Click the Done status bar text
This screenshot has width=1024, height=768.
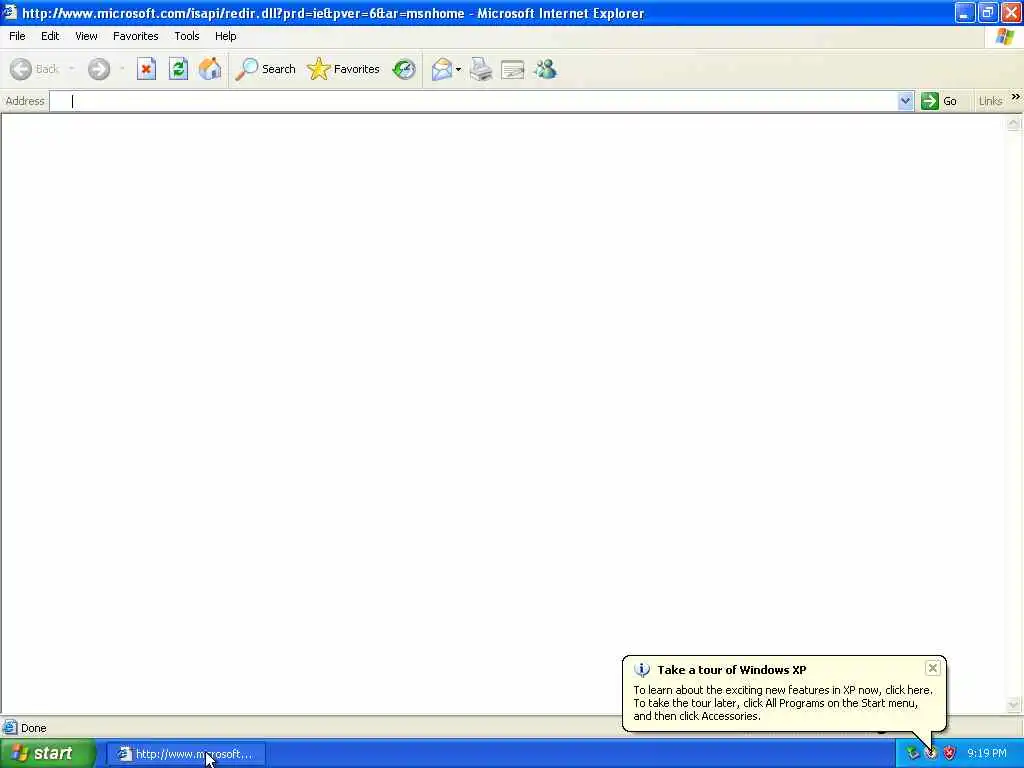[33, 728]
